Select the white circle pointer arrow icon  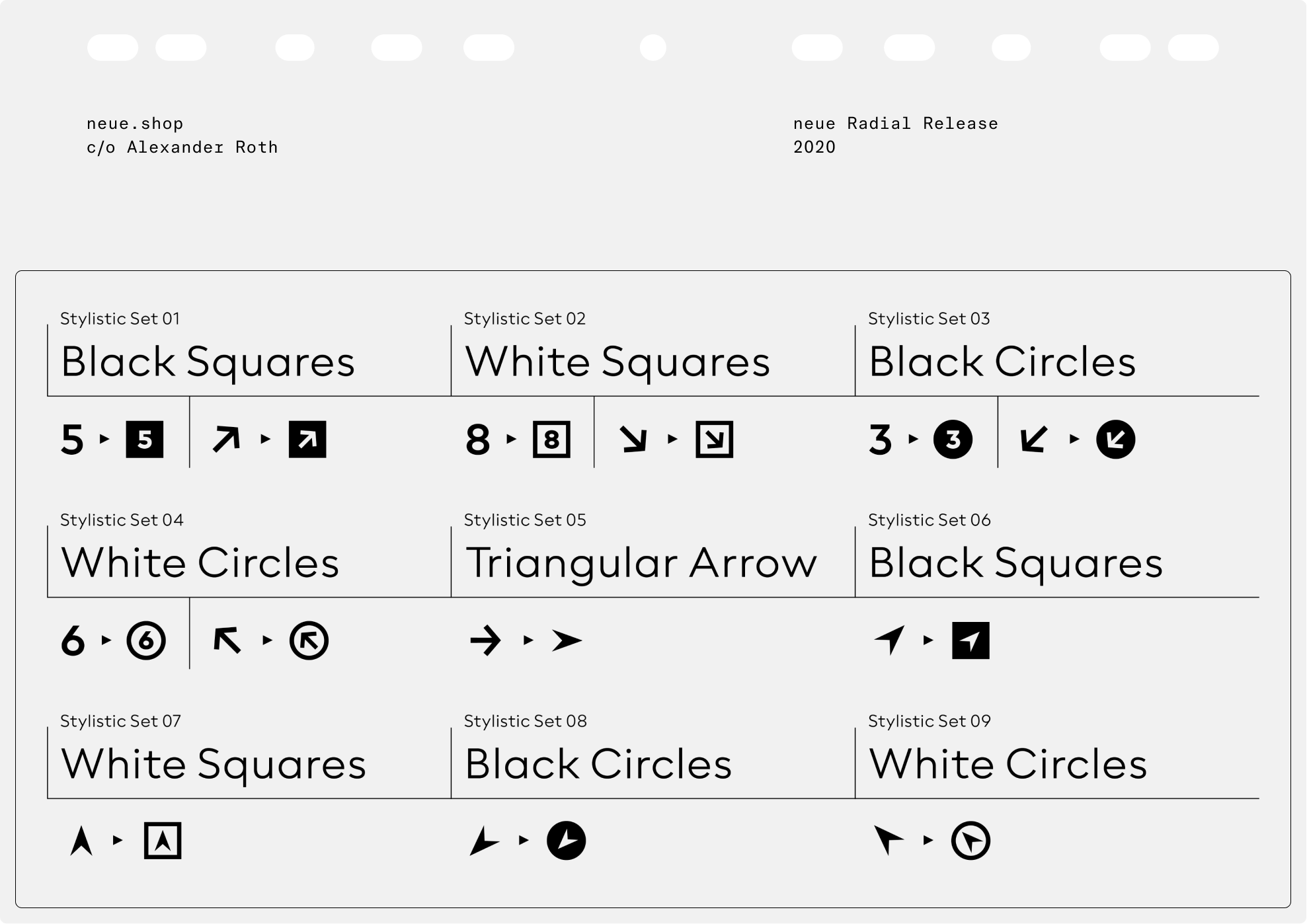pyautogui.click(x=970, y=841)
